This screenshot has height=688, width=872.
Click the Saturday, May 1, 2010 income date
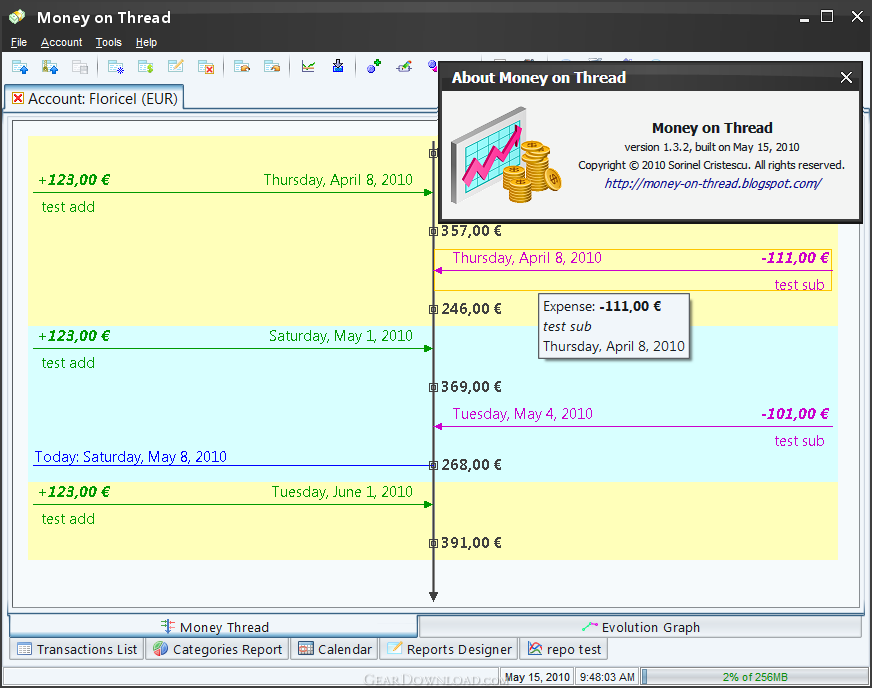pyautogui.click(x=340, y=336)
